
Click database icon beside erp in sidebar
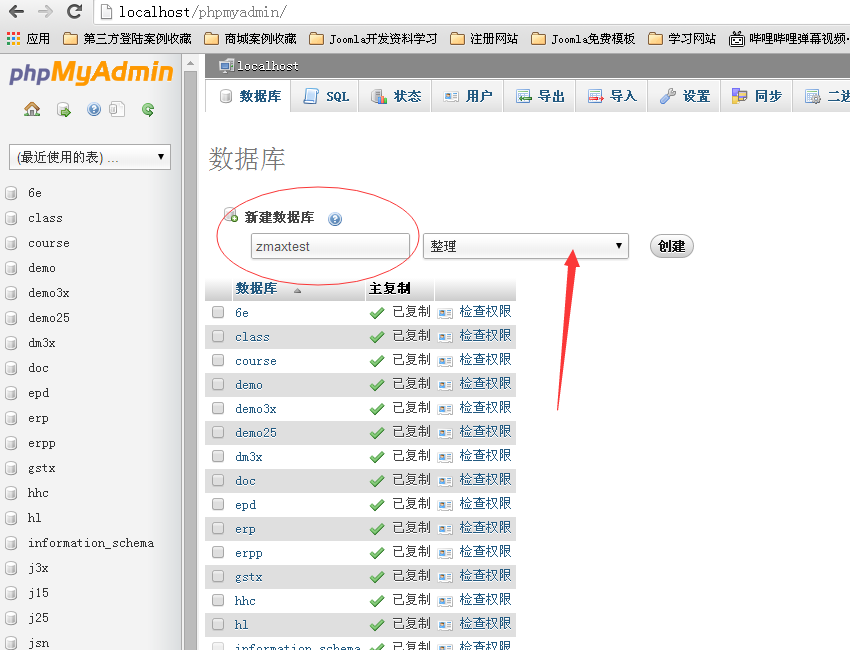pyautogui.click(x=11, y=418)
